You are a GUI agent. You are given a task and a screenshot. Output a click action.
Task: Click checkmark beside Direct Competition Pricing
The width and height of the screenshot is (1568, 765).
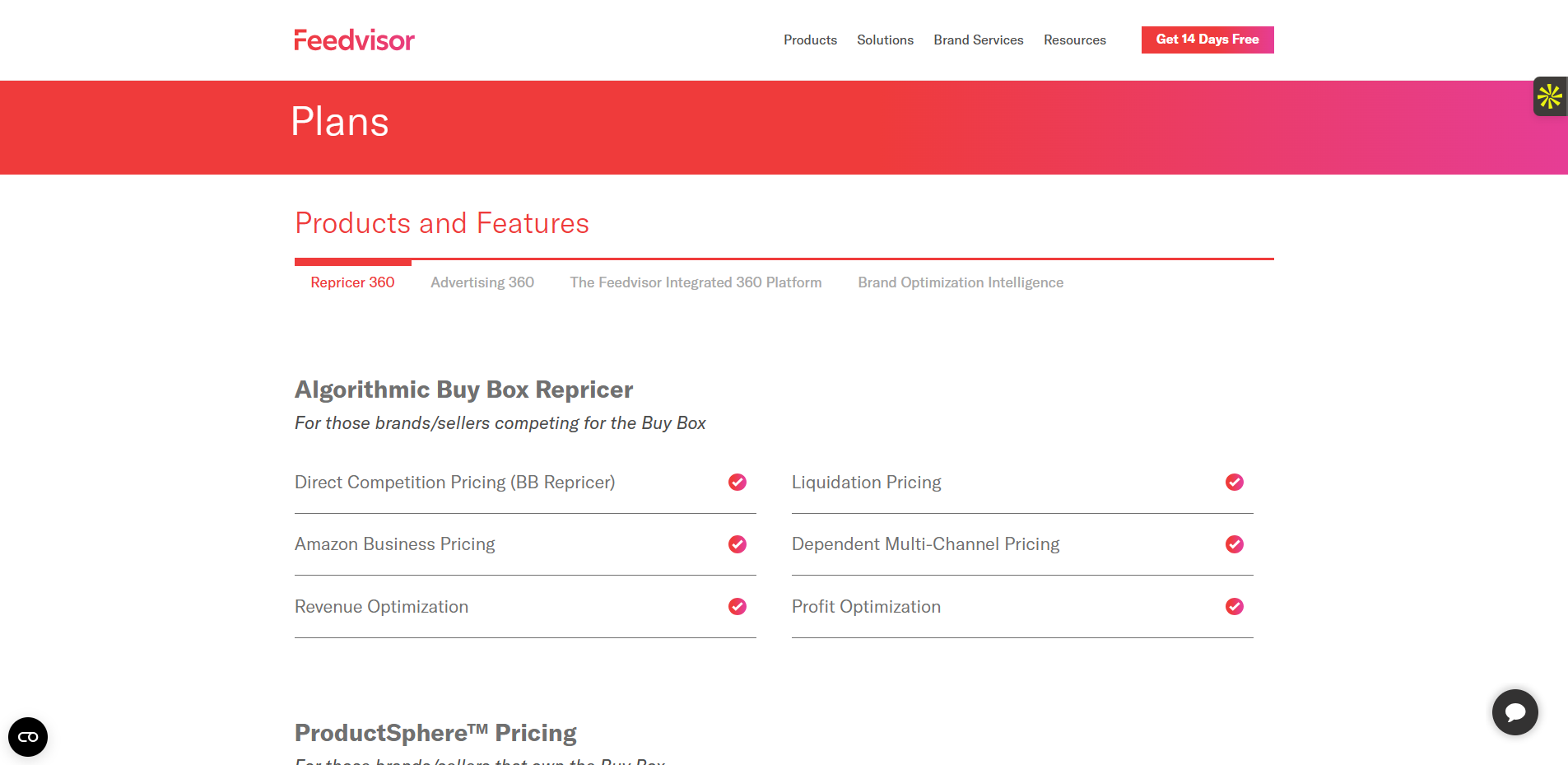point(737,483)
